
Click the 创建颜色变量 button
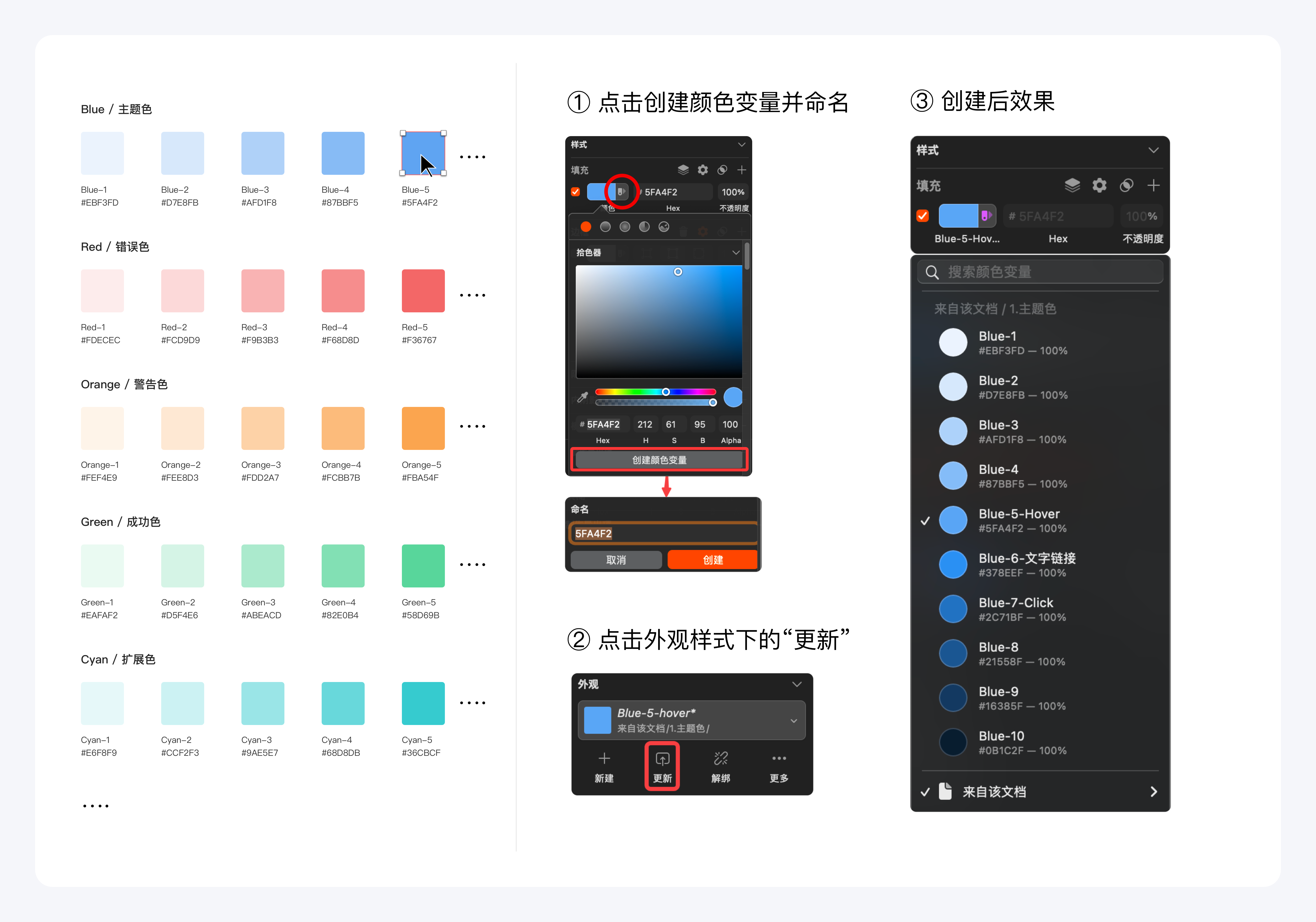pyautogui.click(x=659, y=460)
